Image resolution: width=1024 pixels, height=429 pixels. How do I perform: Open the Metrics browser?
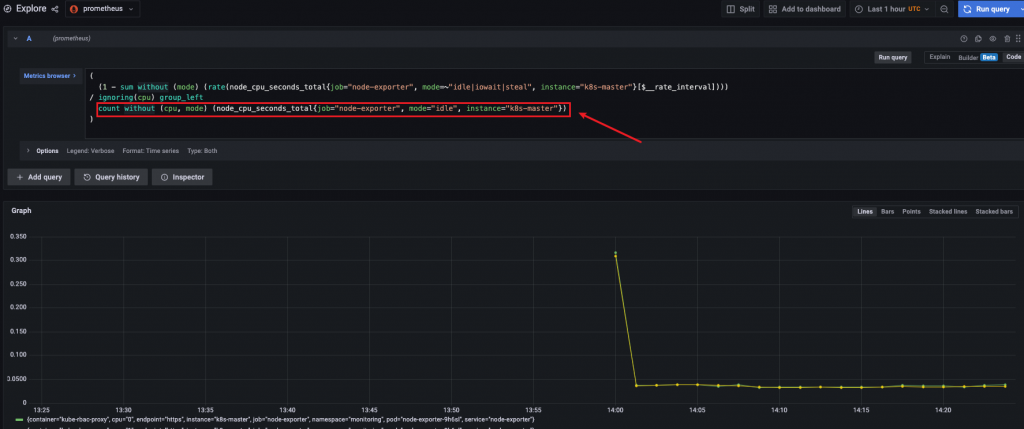[x=50, y=76]
